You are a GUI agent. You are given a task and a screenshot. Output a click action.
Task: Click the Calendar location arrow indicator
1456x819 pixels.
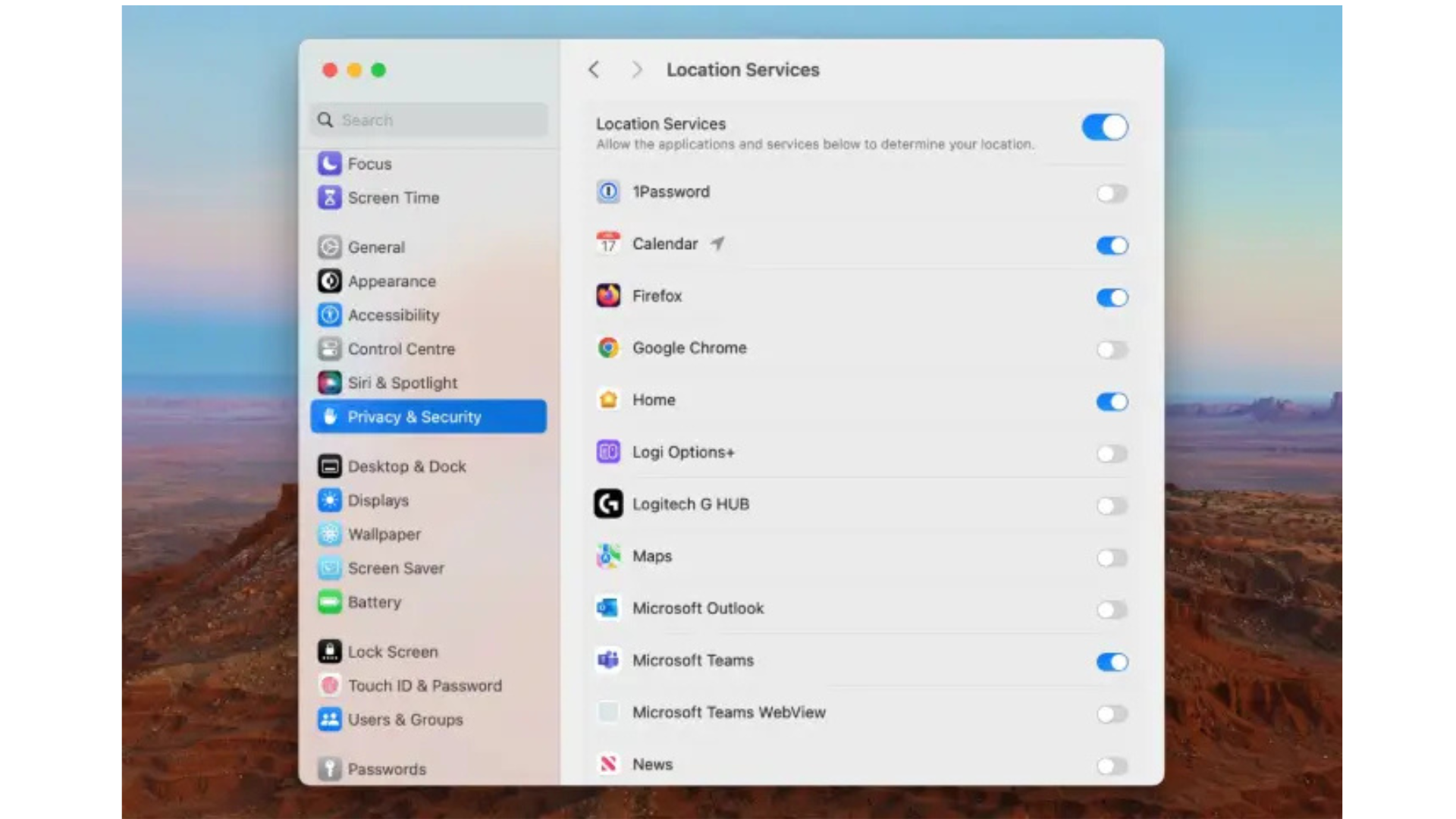click(x=717, y=243)
